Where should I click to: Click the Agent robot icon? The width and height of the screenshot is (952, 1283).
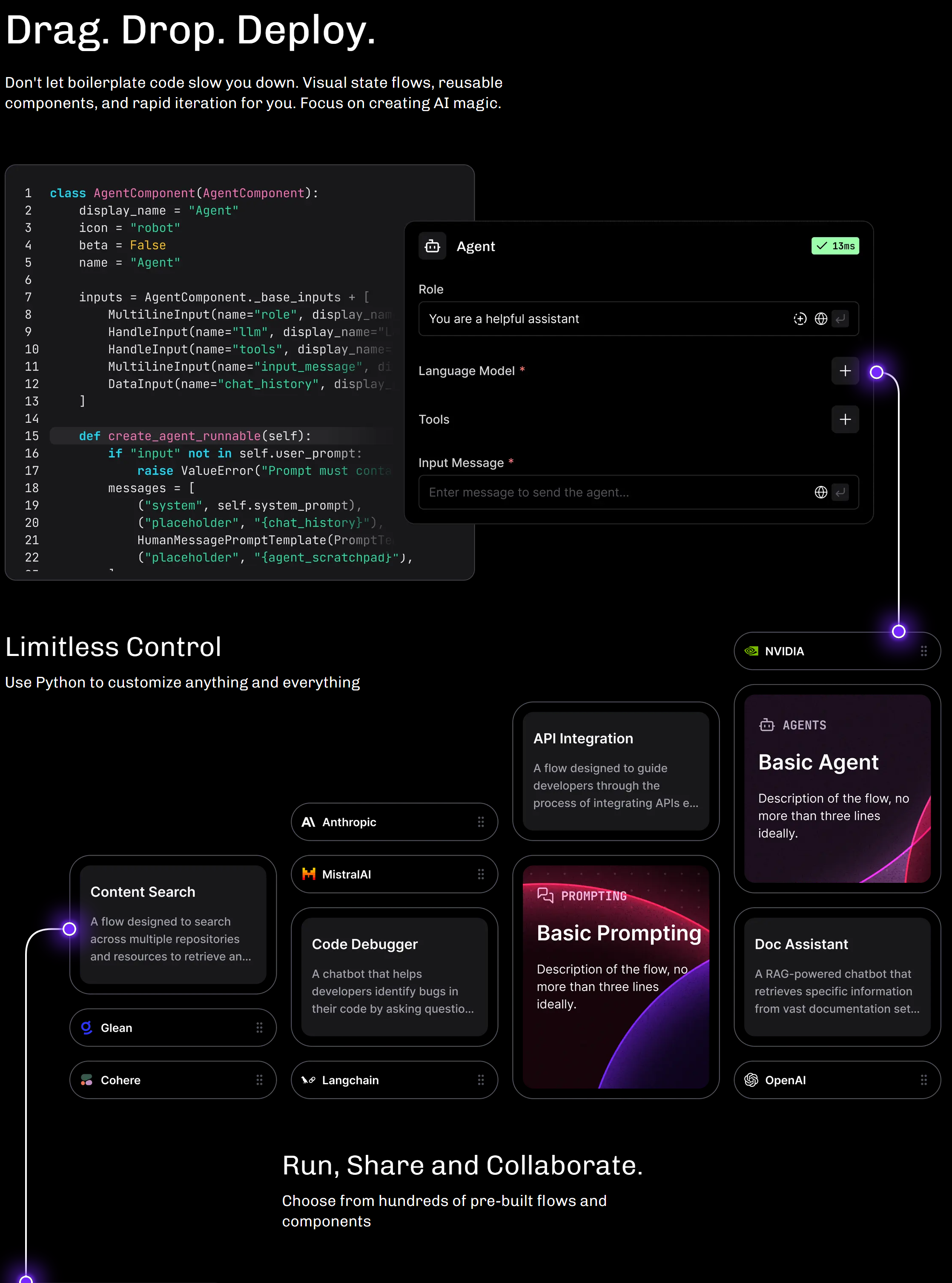coord(432,246)
